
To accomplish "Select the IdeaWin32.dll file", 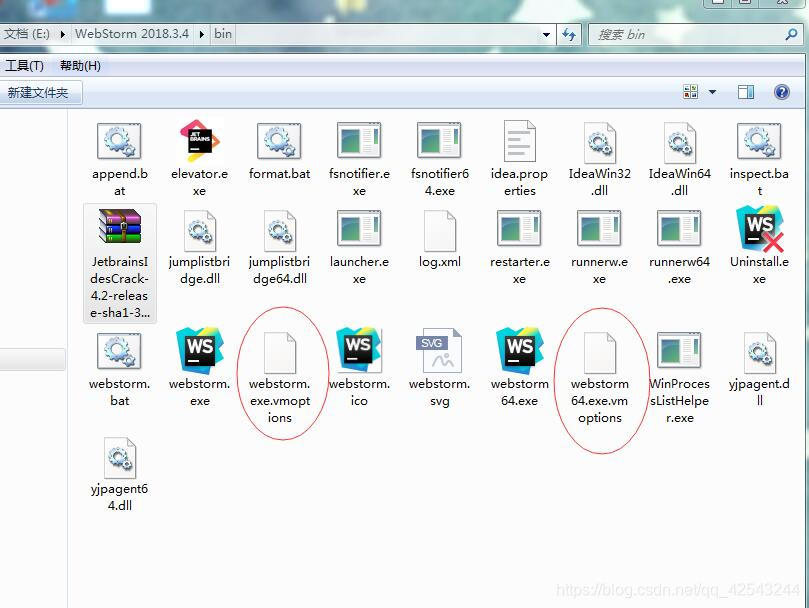I will 600,159.
